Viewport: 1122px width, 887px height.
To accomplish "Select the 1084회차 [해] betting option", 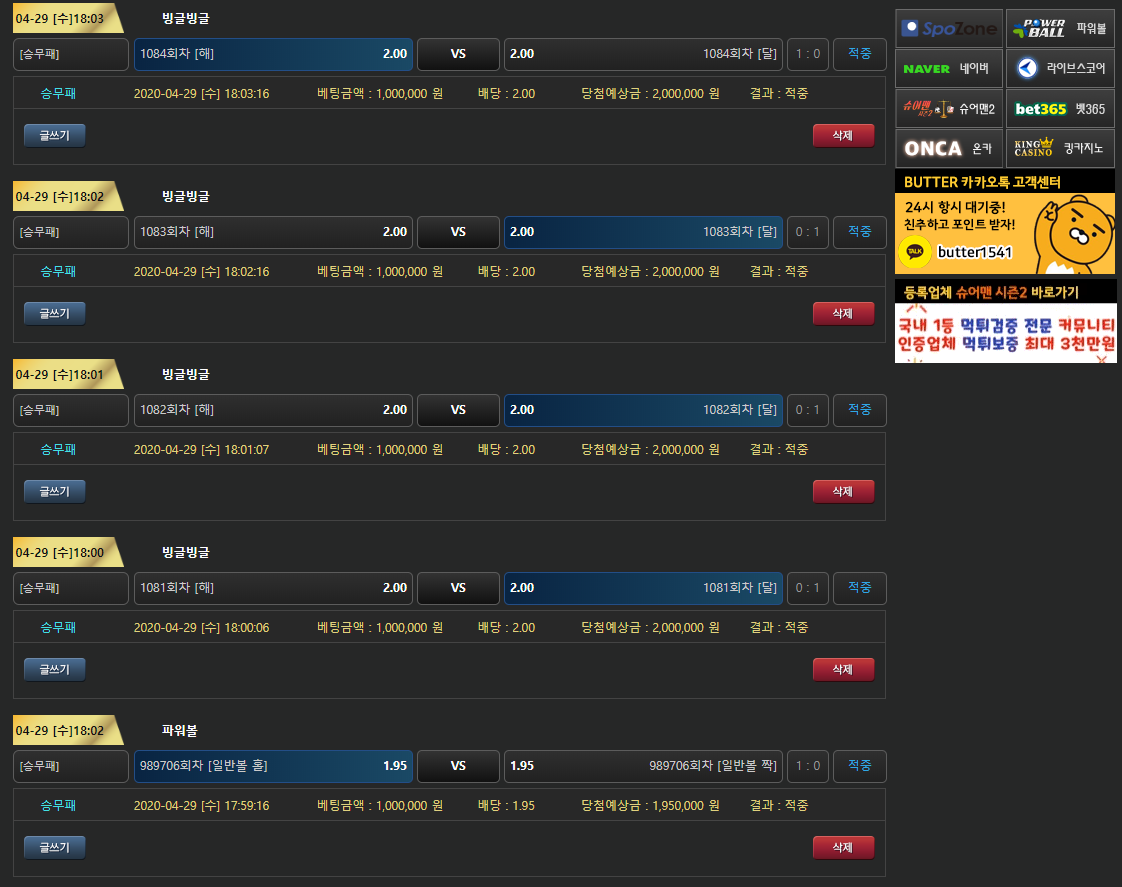I will click(x=273, y=54).
